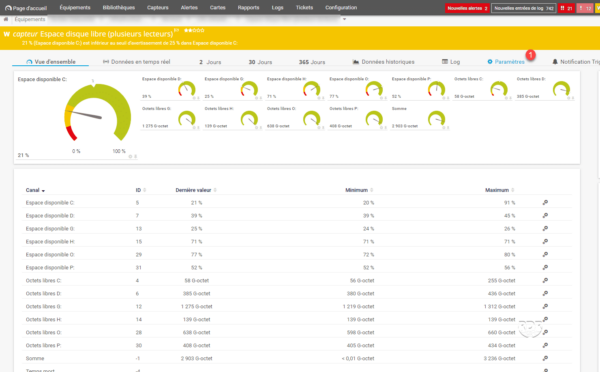Click the Nouvelles alertes button
This screenshot has height=372, width=600.
click(x=467, y=8)
